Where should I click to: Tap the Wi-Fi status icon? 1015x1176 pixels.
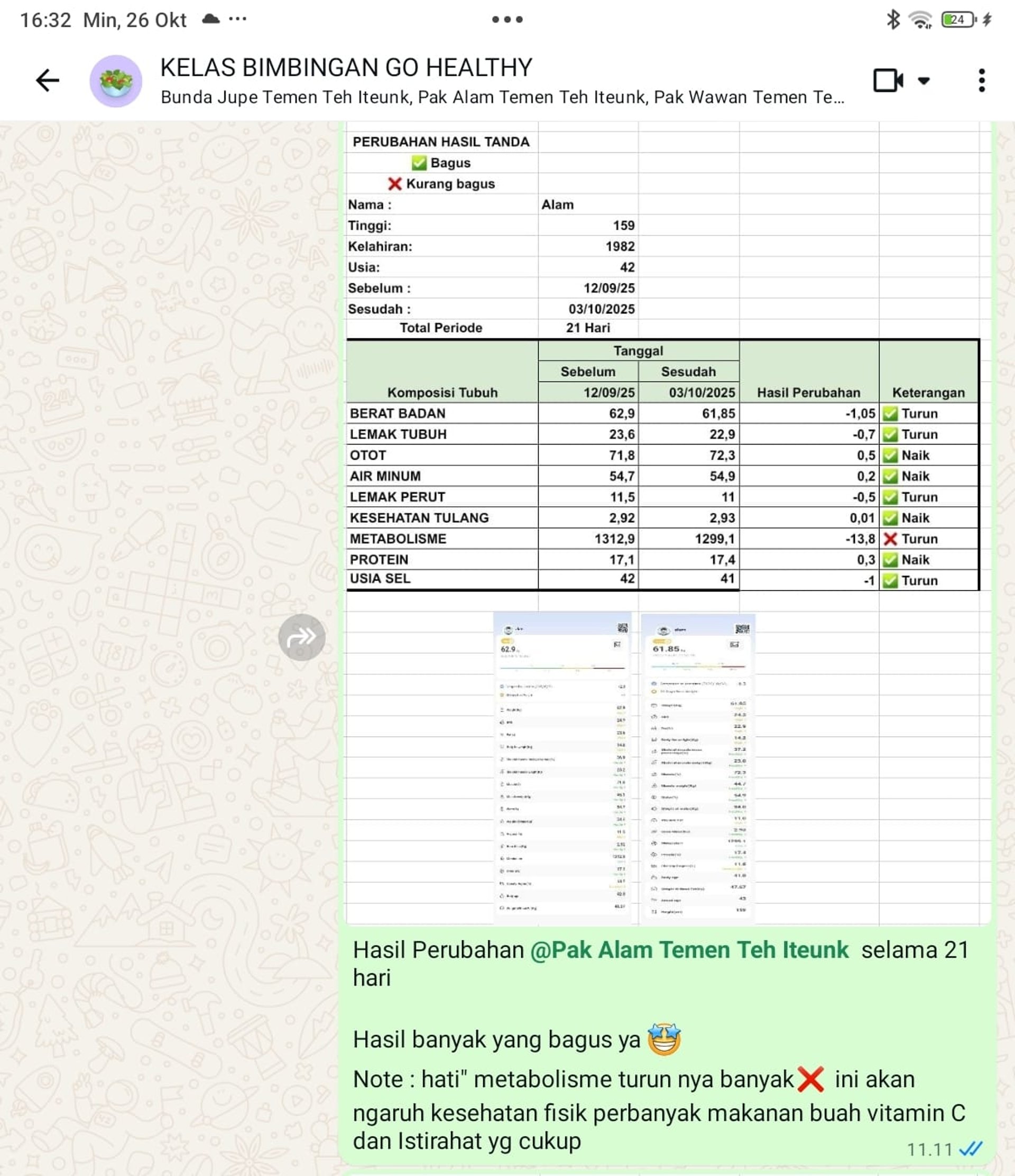[920, 20]
